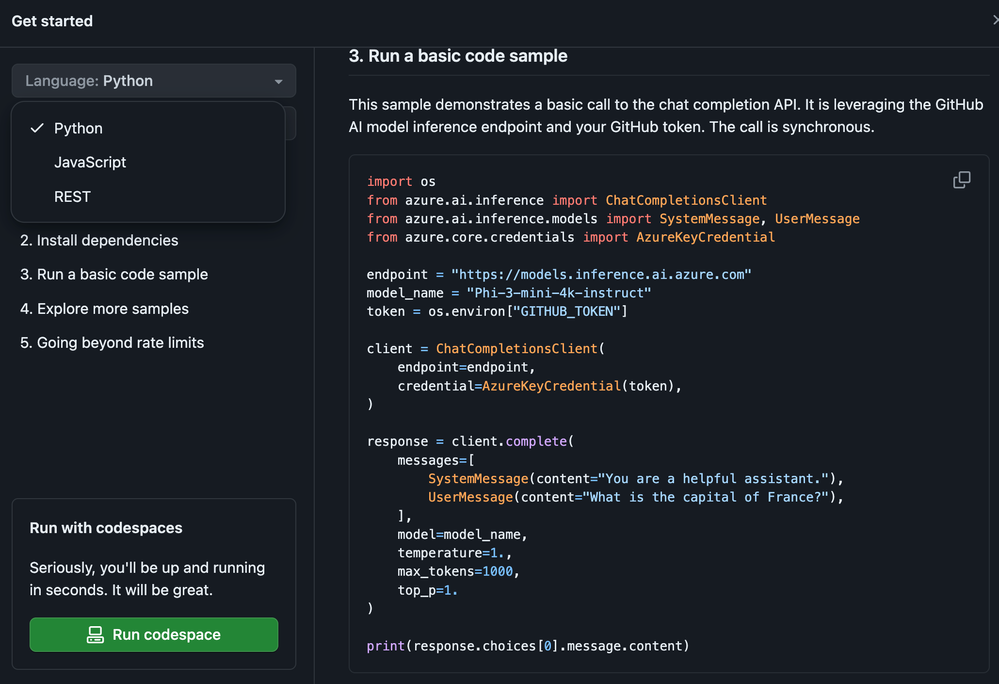Click the codespace icon on green button
999x684 pixels.
tap(96, 635)
